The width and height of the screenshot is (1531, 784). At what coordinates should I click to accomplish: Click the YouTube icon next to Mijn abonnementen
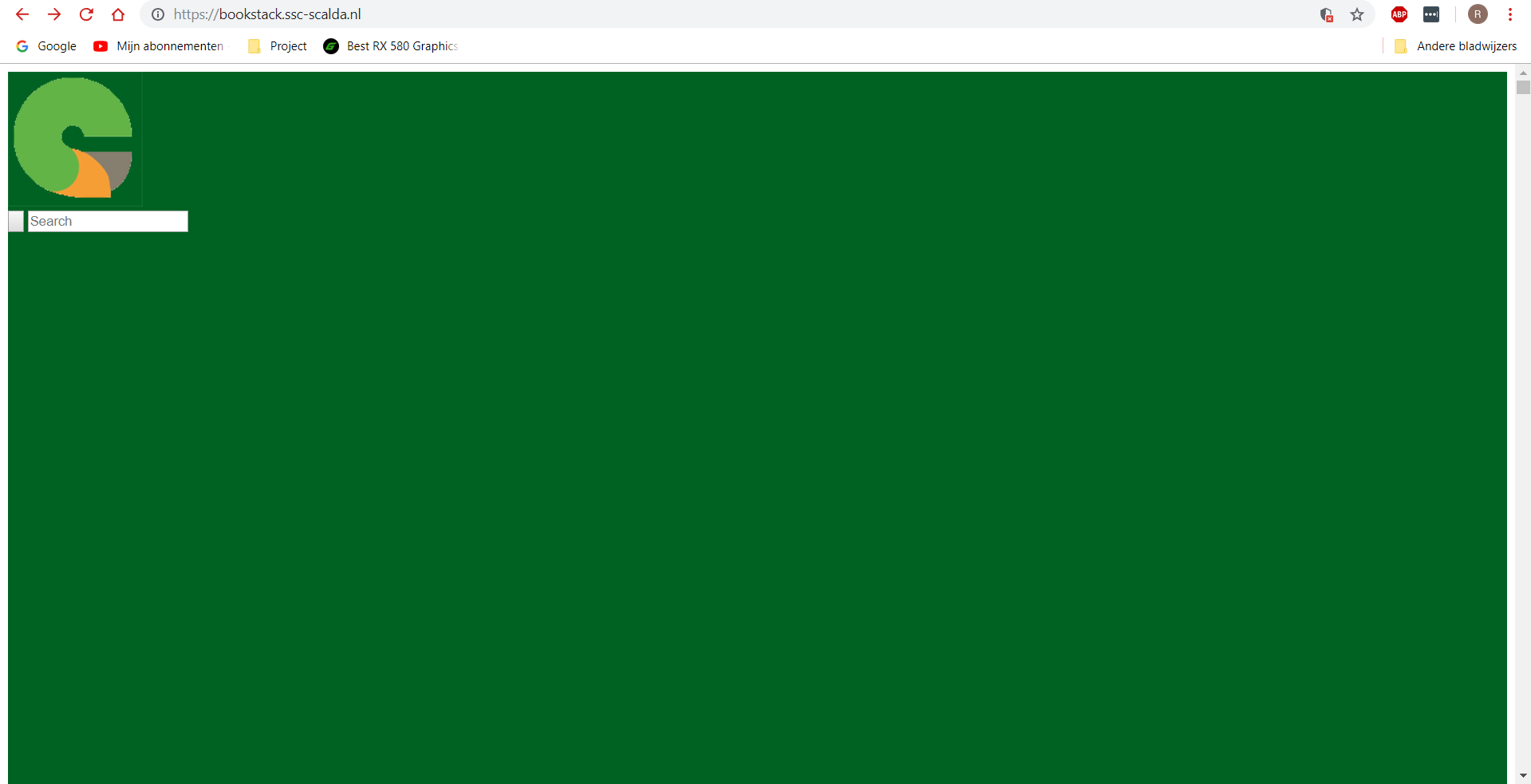click(101, 46)
